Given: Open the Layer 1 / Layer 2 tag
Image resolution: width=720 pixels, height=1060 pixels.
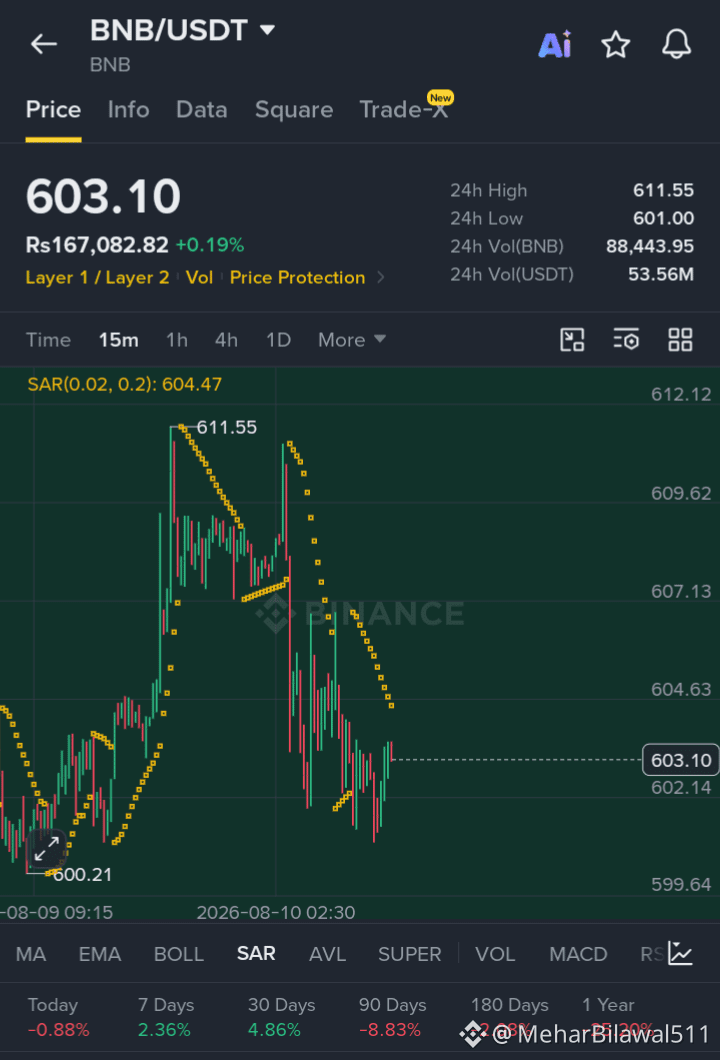Looking at the screenshot, I should pos(97,278).
